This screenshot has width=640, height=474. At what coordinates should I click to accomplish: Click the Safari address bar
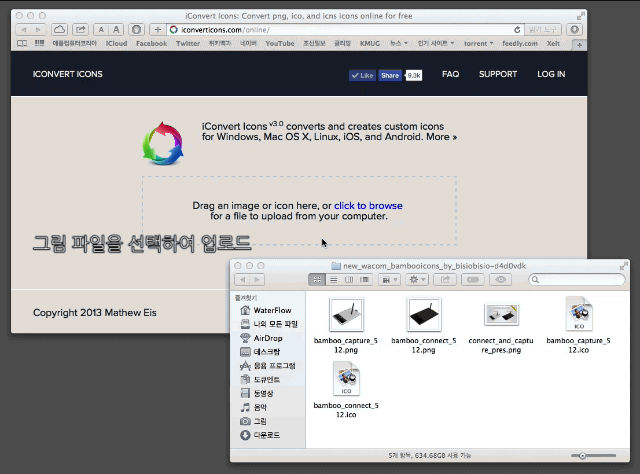tap(346, 30)
